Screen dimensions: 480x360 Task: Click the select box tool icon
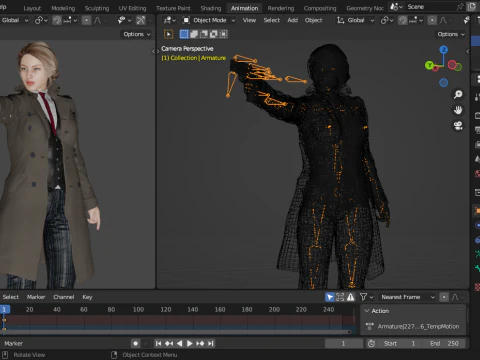pos(169,34)
